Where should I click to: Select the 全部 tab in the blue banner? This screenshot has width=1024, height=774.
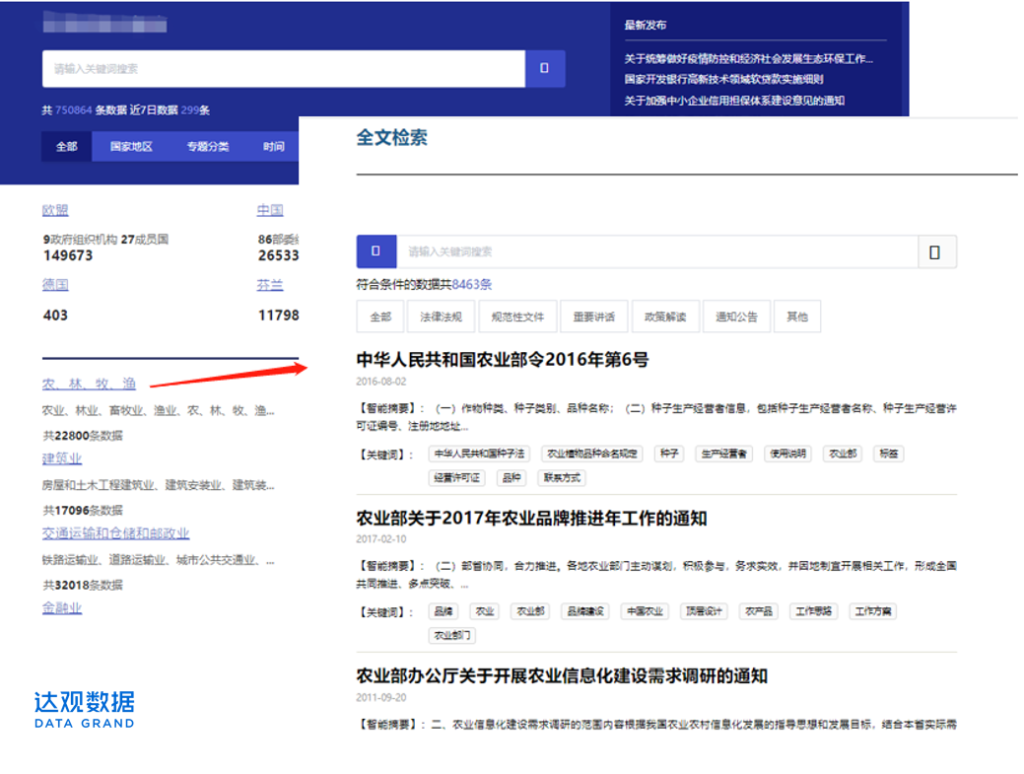(x=67, y=146)
